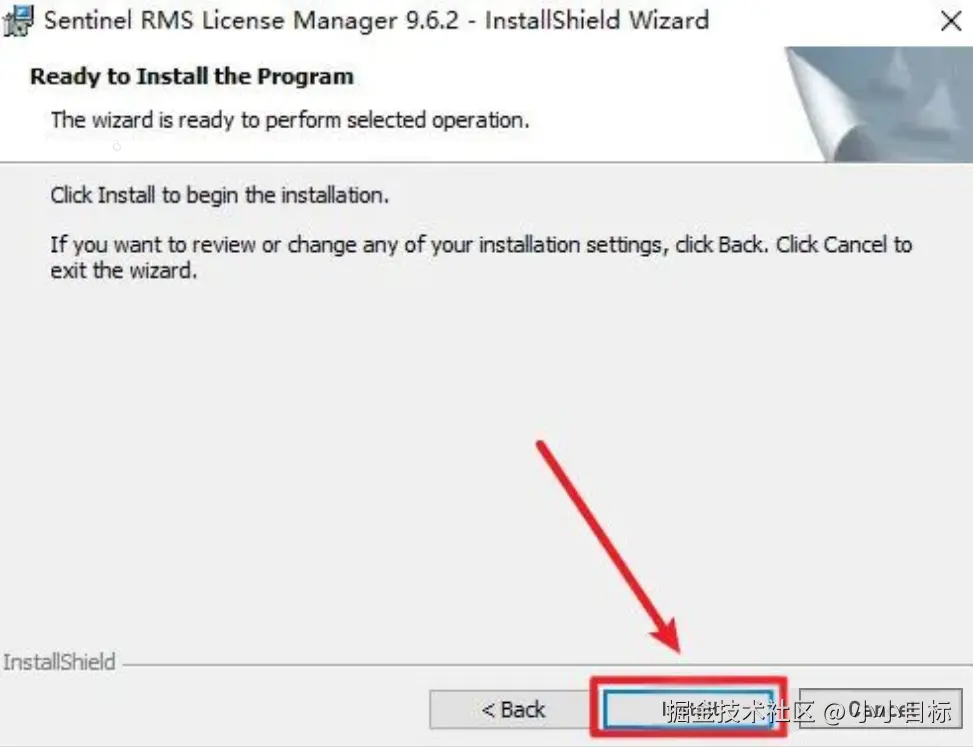Click the separator line beside InstallShield label
This screenshot has width=973, height=747.
point(547,664)
